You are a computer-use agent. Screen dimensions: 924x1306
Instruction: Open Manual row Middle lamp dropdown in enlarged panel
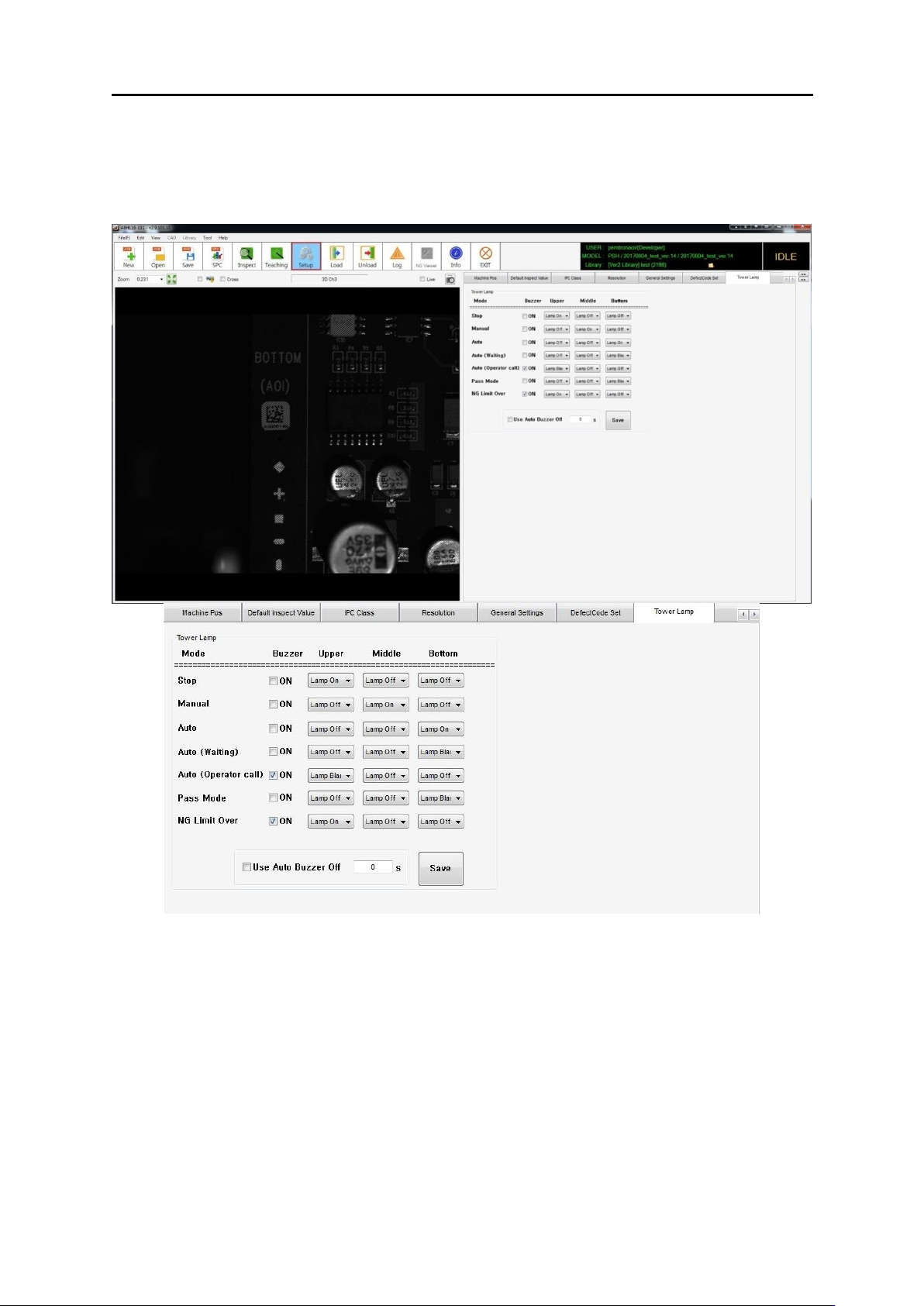click(385, 705)
